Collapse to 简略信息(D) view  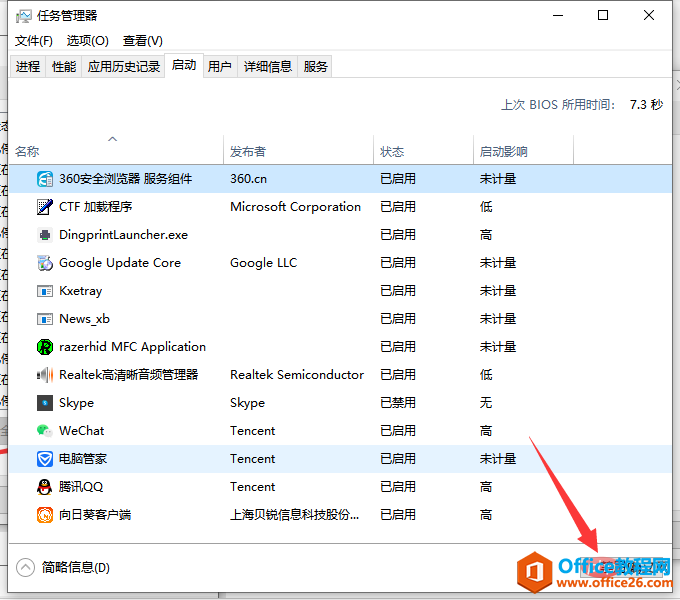click(63, 567)
